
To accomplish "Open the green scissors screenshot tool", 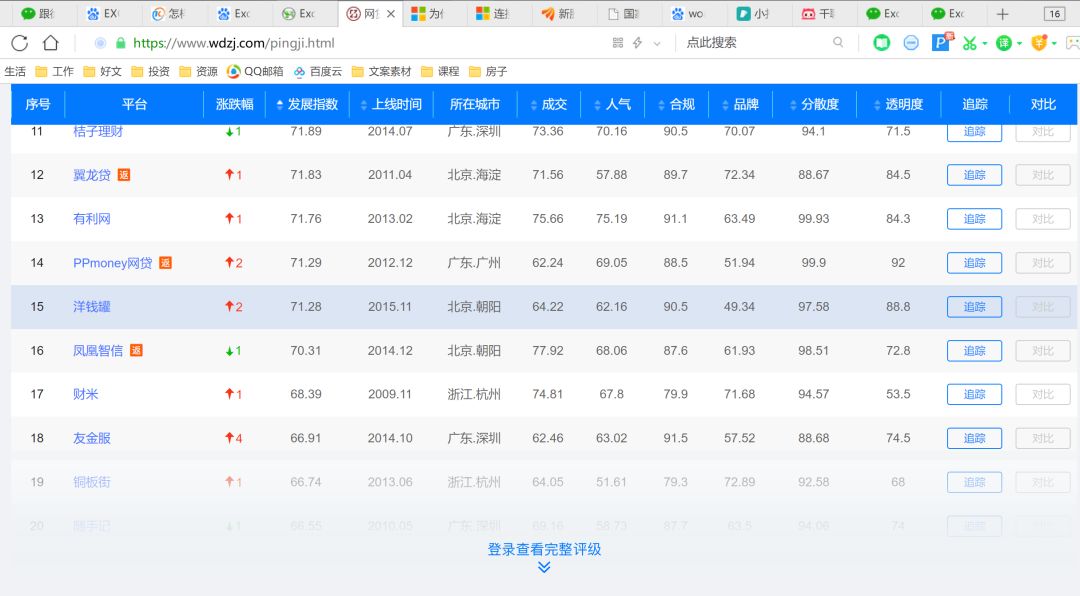I will click(969, 43).
